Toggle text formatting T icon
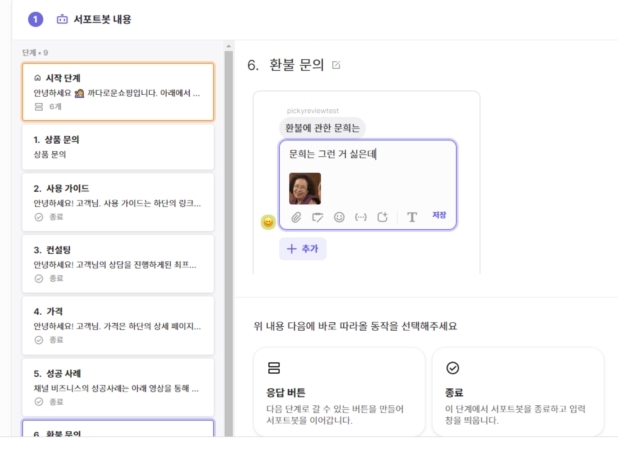The width and height of the screenshot is (618, 451). tap(412, 217)
